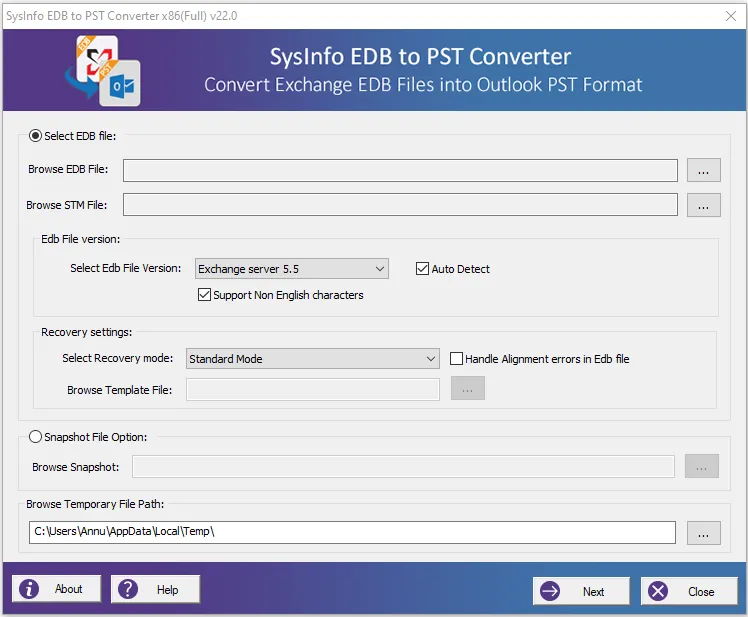This screenshot has width=748, height=617.
Task: Click the Temporary File Path ellipsis button
Action: pos(704,533)
